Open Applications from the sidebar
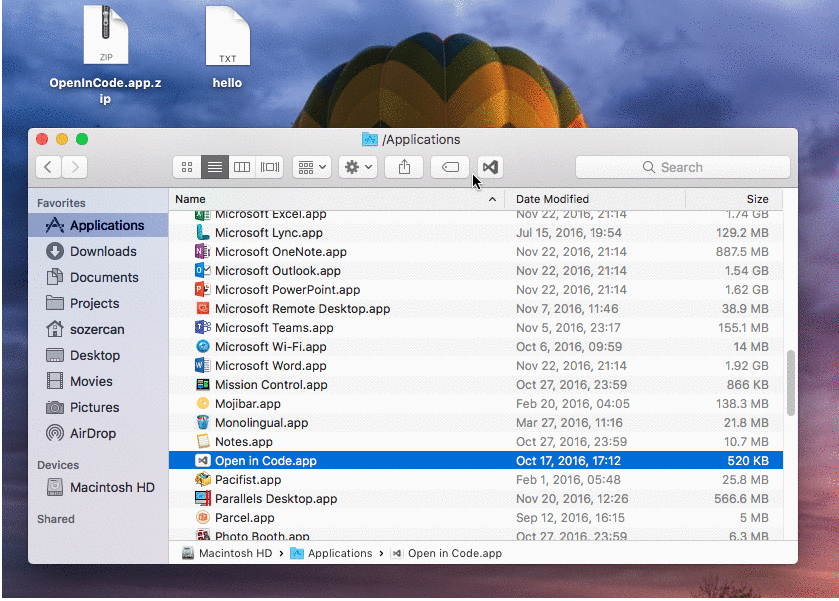The width and height of the screenshot is (839, 601). 98,225
